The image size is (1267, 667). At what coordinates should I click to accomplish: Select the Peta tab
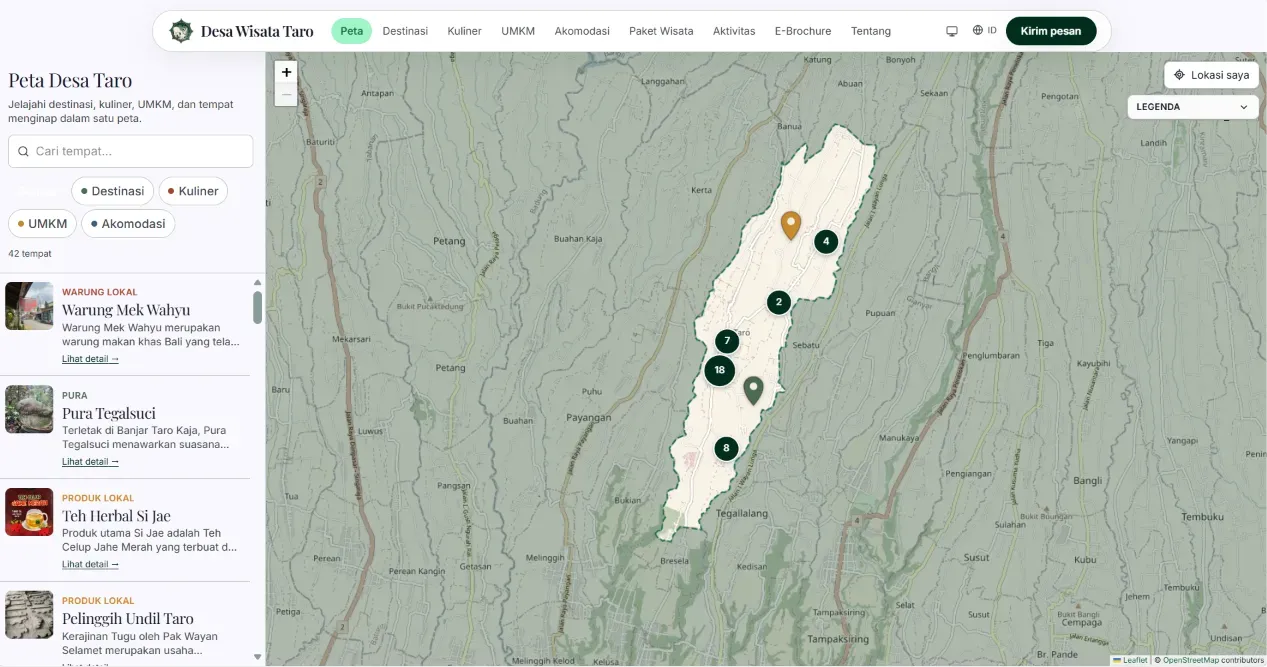pyautogui.click(x=351, y=31)
